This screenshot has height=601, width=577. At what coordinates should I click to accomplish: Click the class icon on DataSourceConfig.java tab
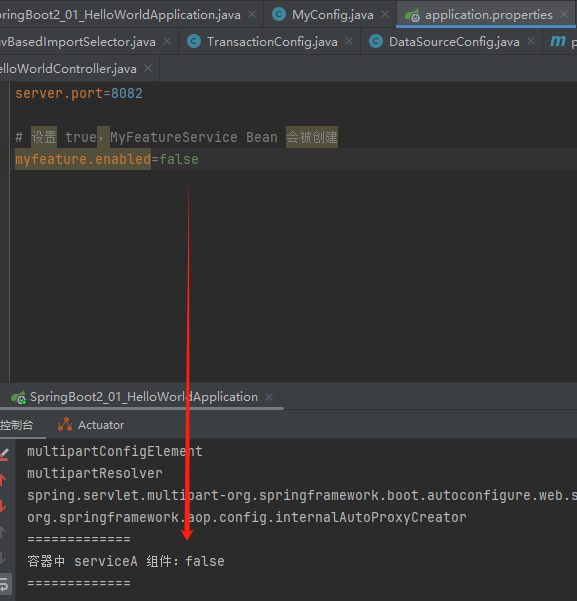pyautogui.click(x=376, y=41)
